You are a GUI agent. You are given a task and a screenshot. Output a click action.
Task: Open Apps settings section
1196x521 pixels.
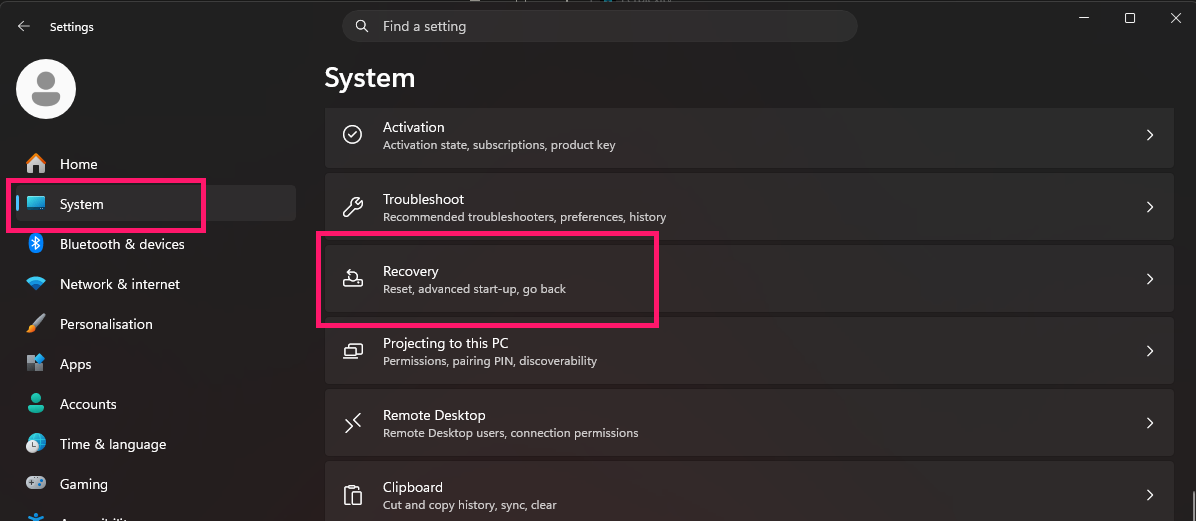(x=156, y=364)
